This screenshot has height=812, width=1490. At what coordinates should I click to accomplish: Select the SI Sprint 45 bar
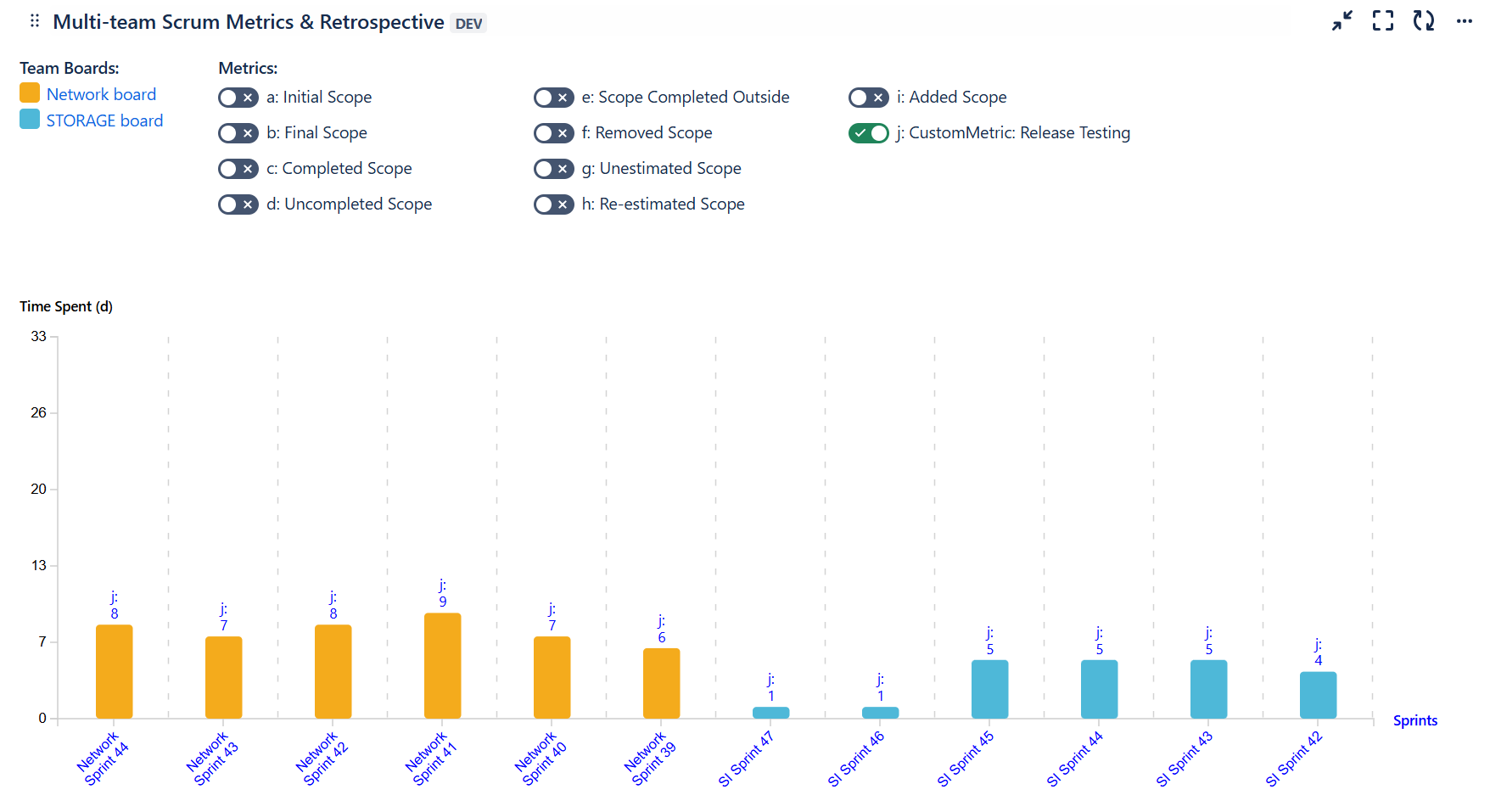990,689
